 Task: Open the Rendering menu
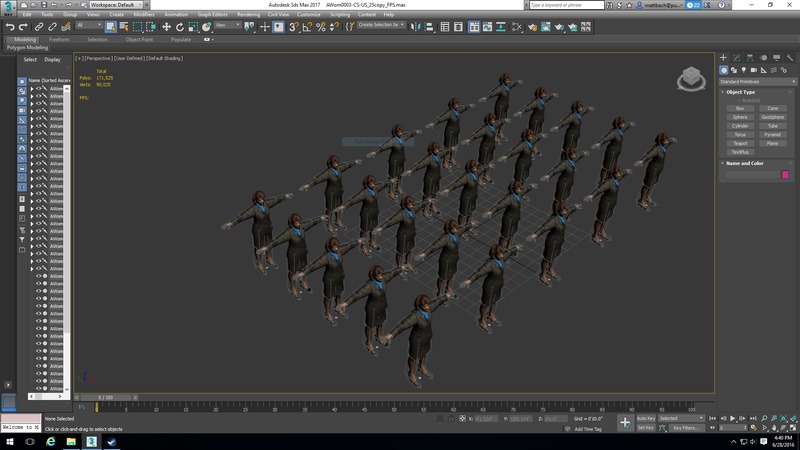tap(248, 15)
